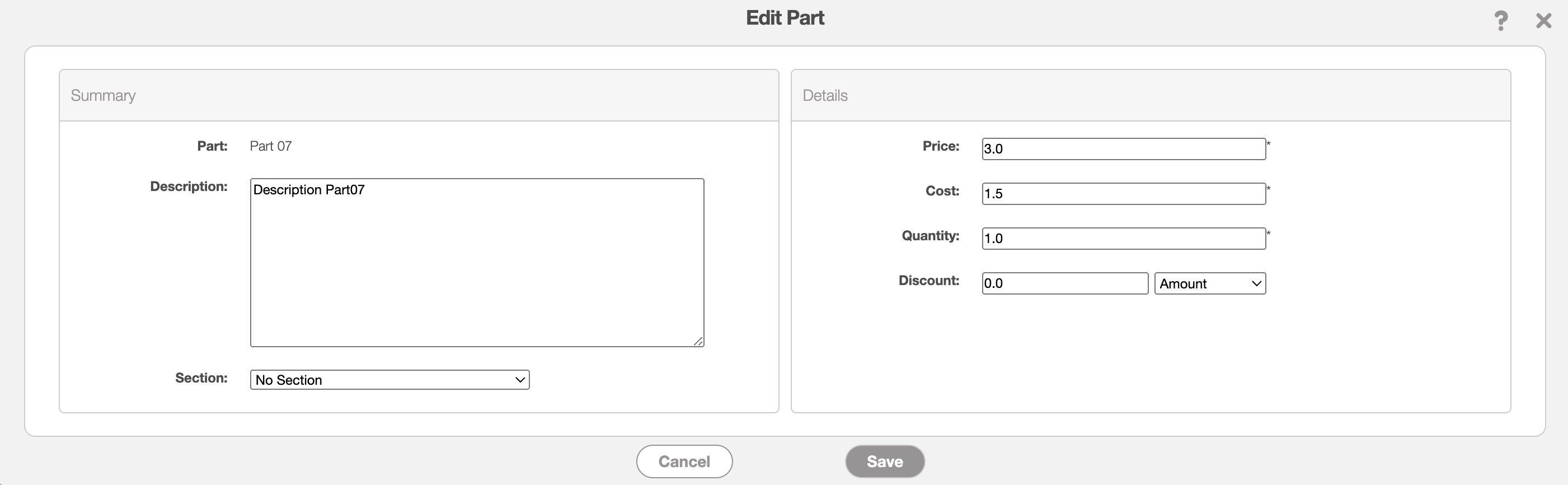Click the Description field label
Screen dimensions: 1568x485
[189, 186]
